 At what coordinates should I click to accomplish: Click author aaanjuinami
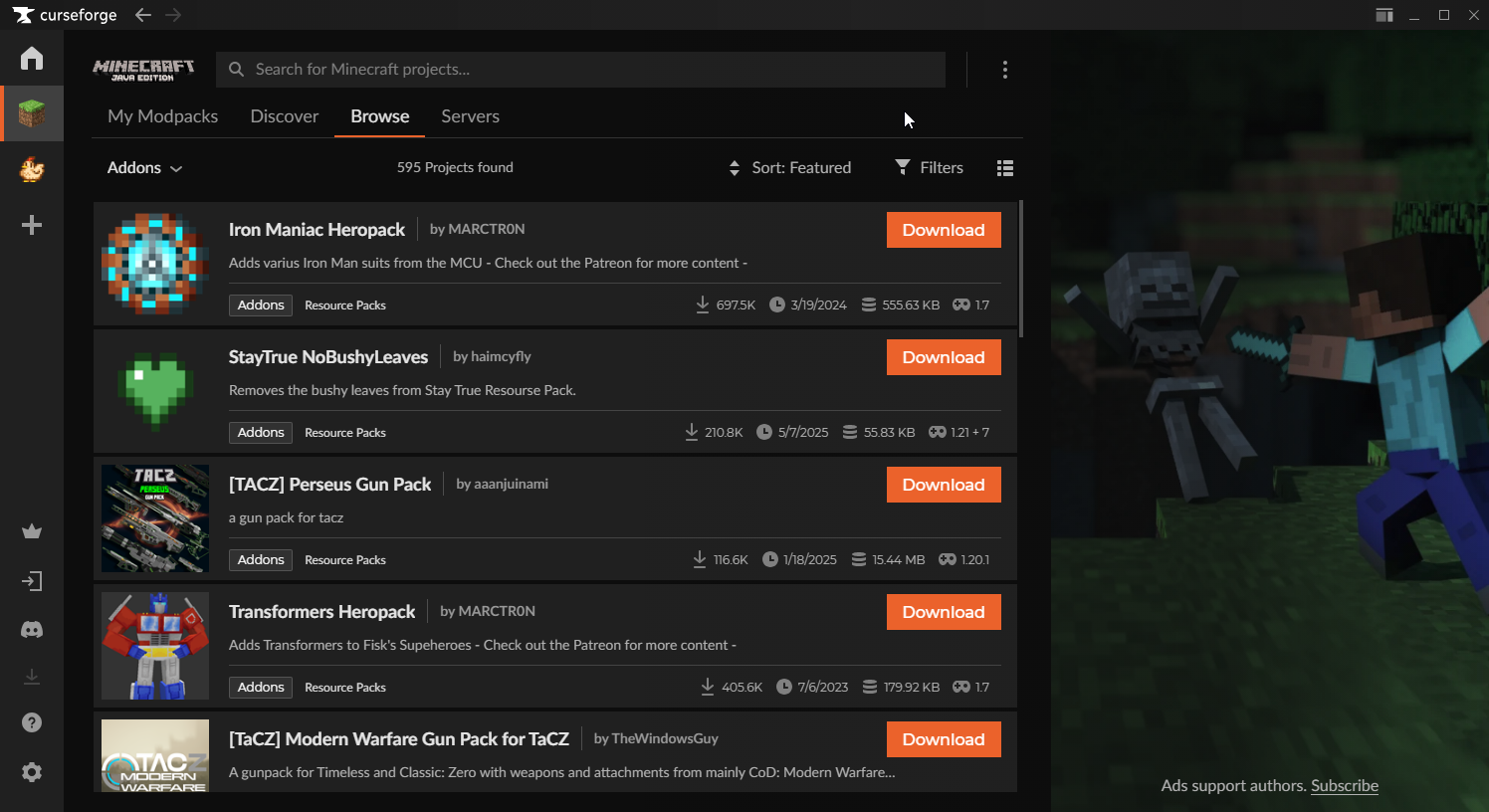pos(511,484)
